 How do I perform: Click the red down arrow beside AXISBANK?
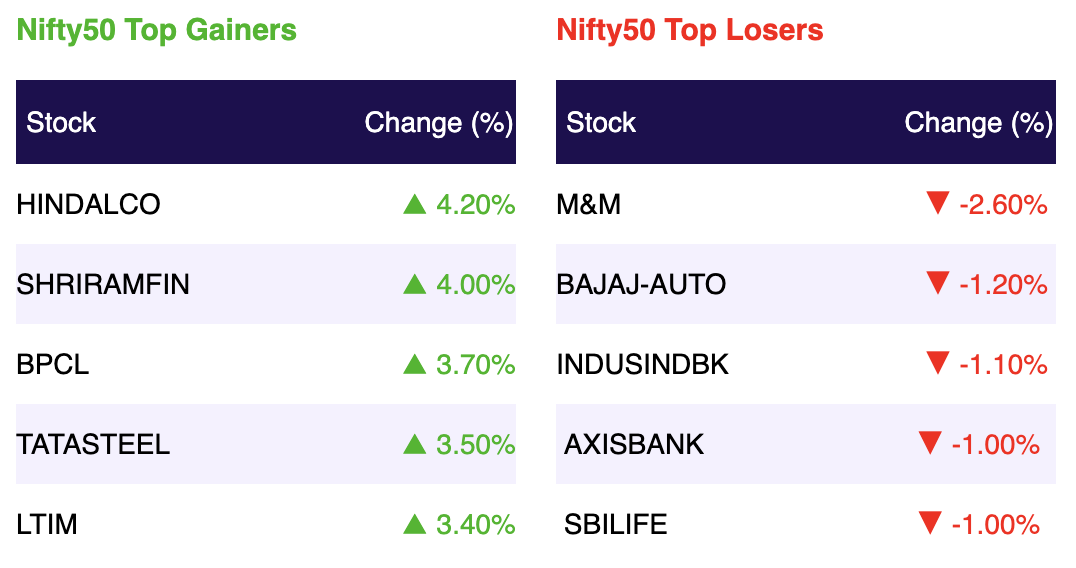pos(930,444)
